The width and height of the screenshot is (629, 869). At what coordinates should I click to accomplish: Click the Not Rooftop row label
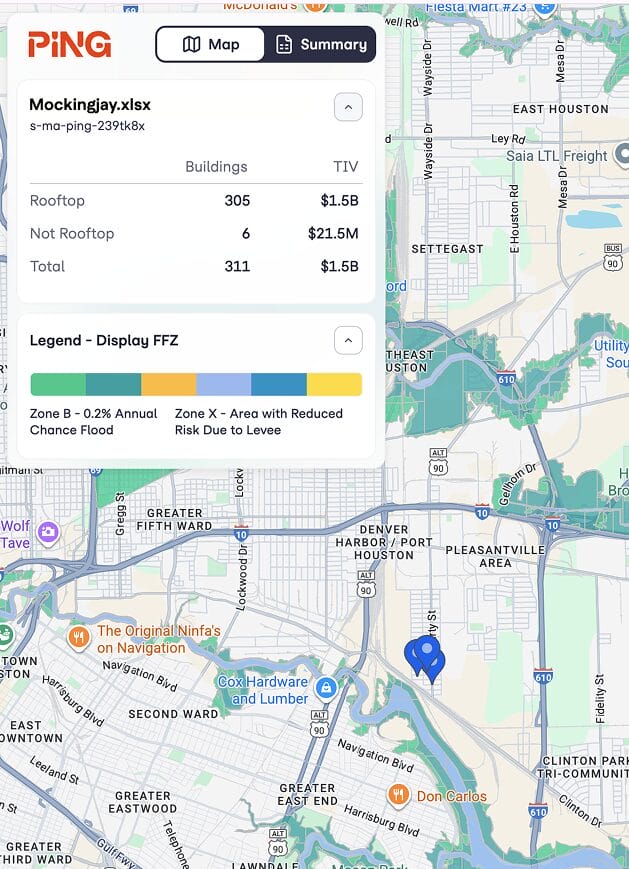[72, 233]
